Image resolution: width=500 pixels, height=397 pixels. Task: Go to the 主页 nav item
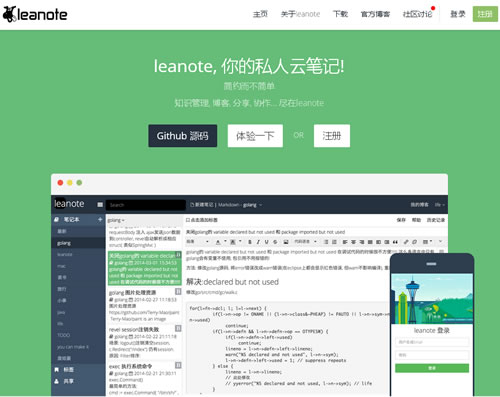260,14
